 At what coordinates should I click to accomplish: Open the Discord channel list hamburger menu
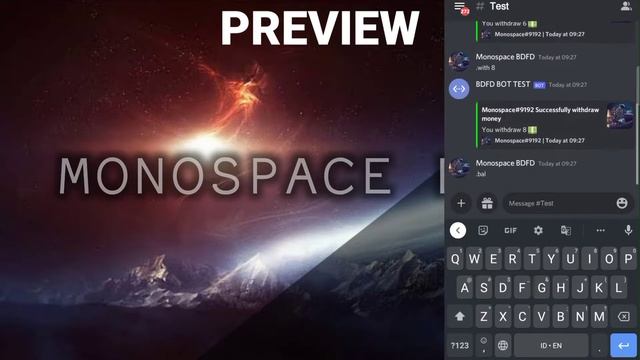[460, 7]
